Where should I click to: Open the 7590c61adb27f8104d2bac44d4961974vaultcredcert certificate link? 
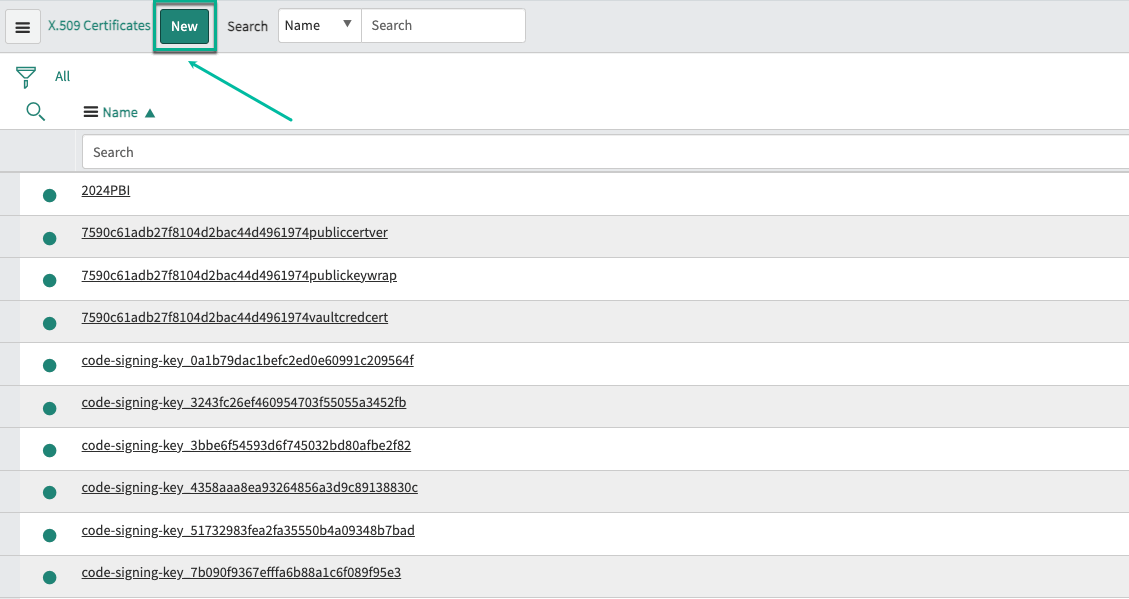click(x=234, y=318)
